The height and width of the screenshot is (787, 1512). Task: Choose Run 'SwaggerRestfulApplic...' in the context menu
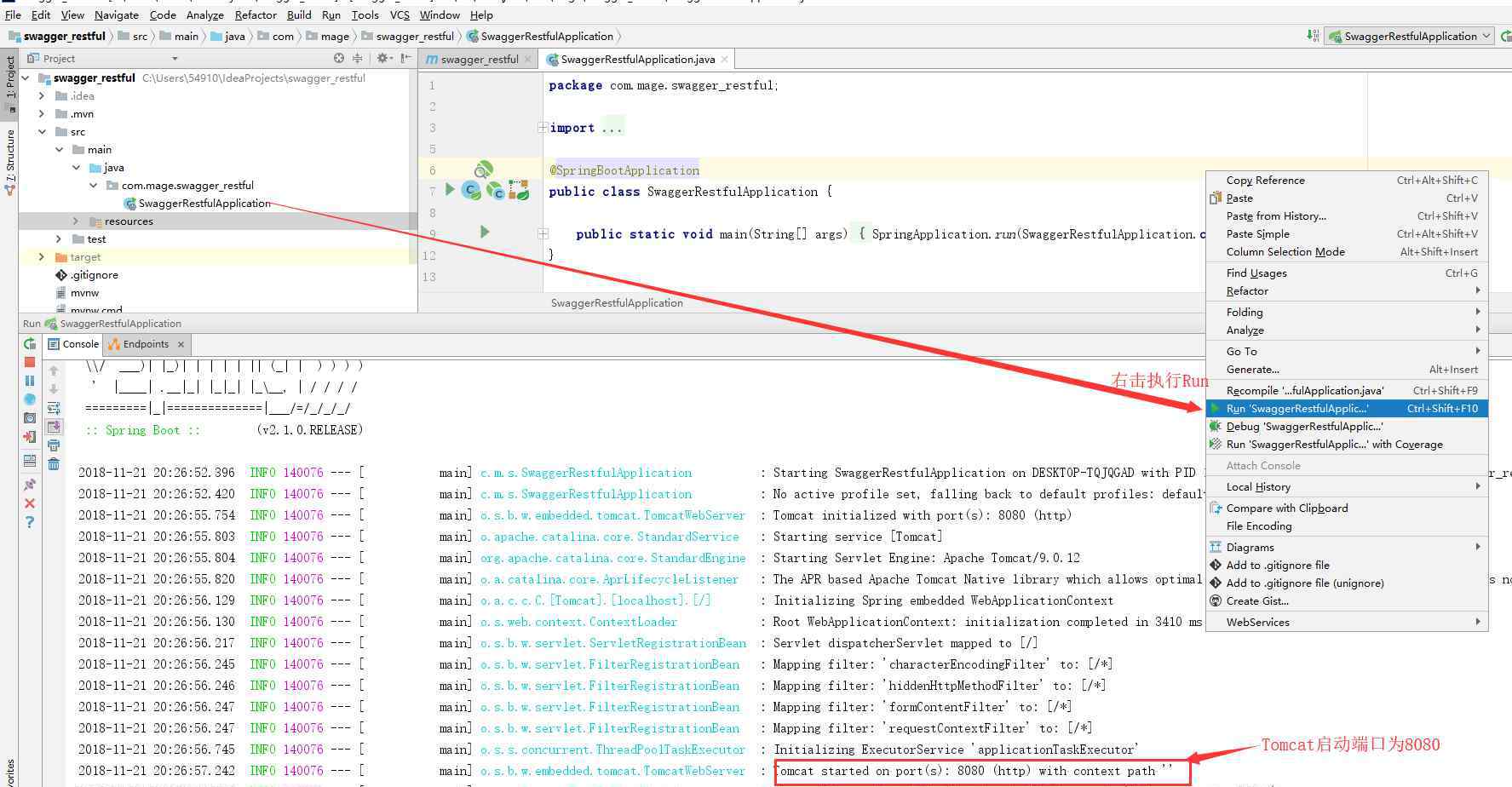tap(1347, 408)
